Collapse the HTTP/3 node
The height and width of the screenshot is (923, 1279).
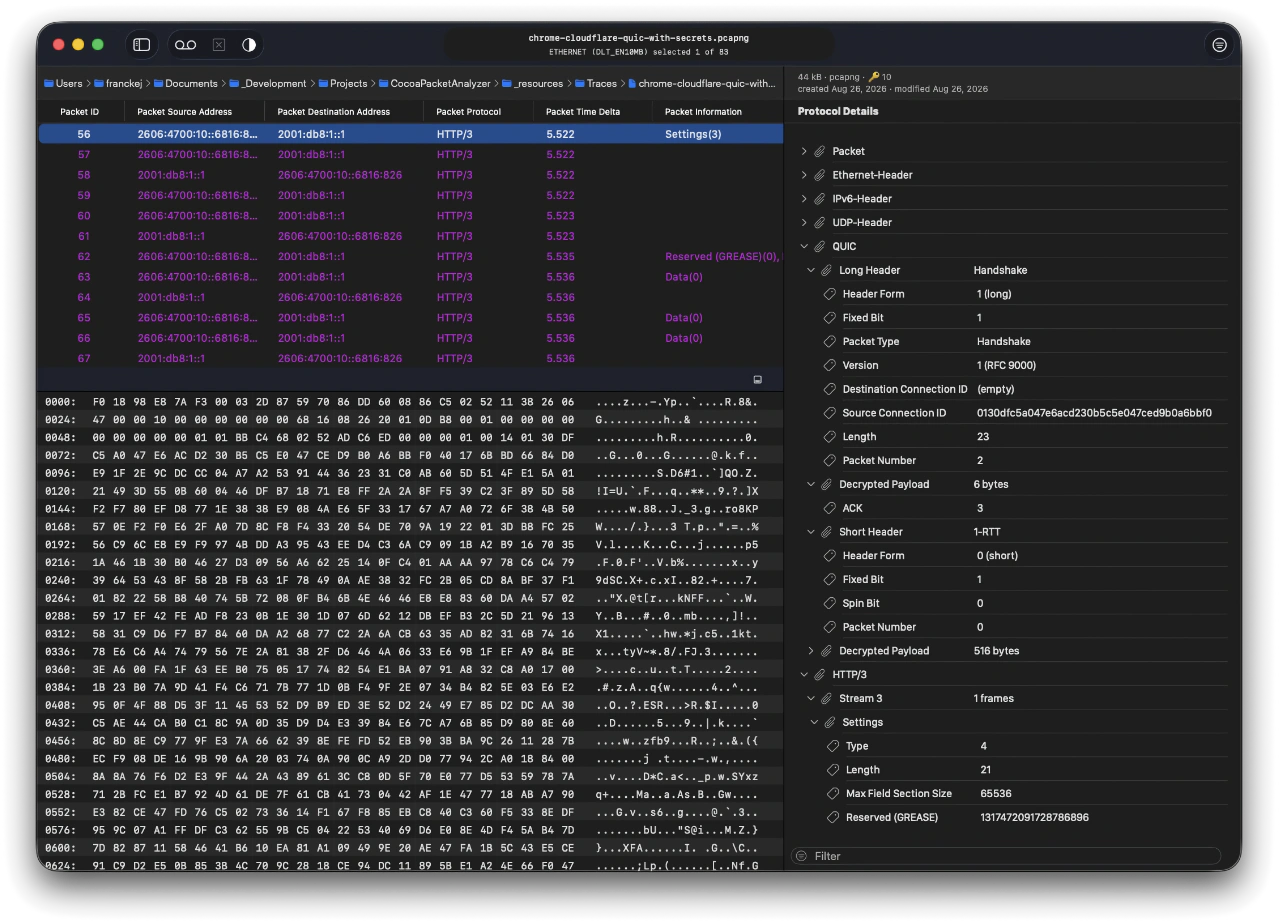pos(804,675)
